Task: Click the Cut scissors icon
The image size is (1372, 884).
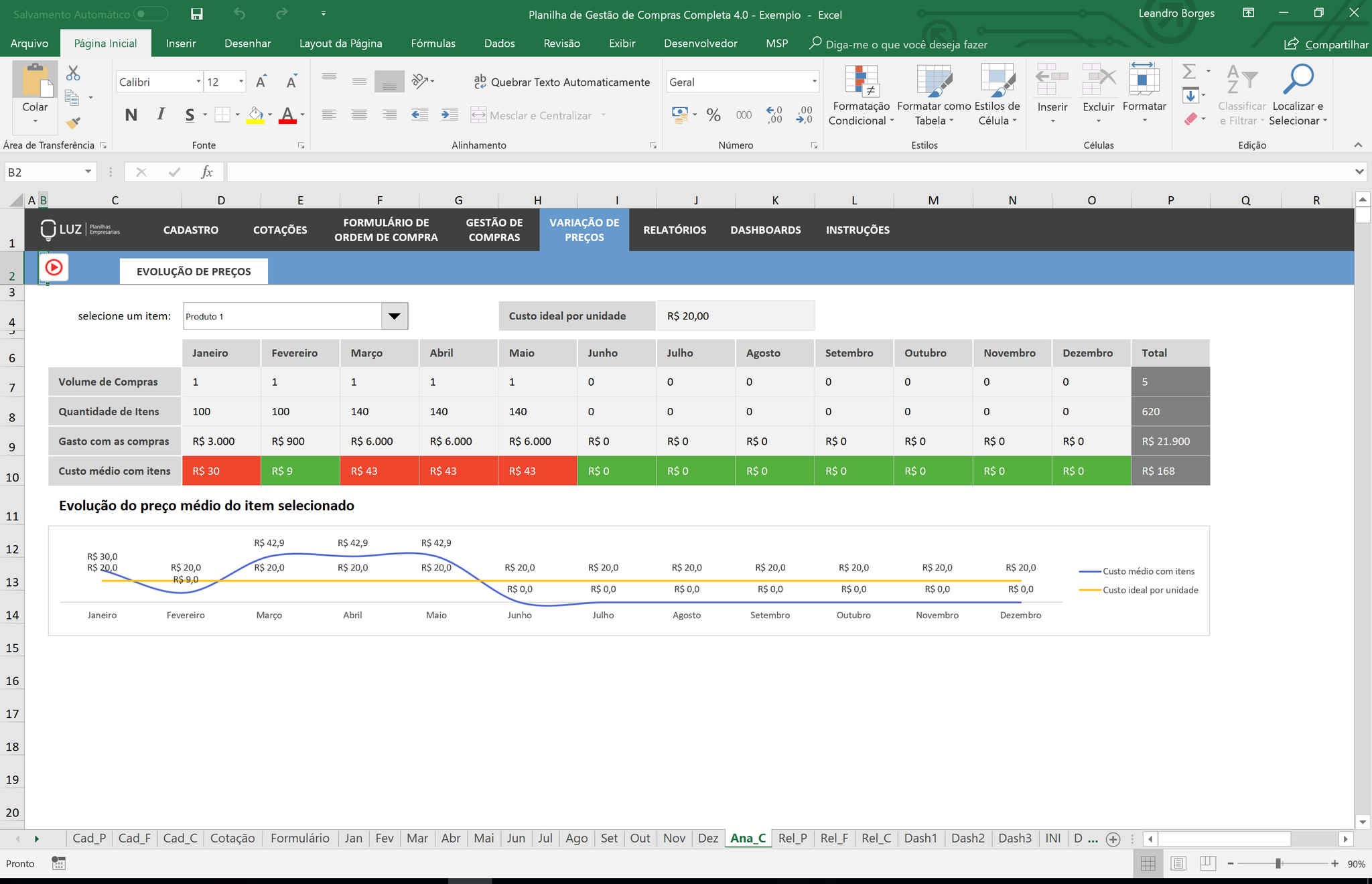Action: click(x=73, y=73)
